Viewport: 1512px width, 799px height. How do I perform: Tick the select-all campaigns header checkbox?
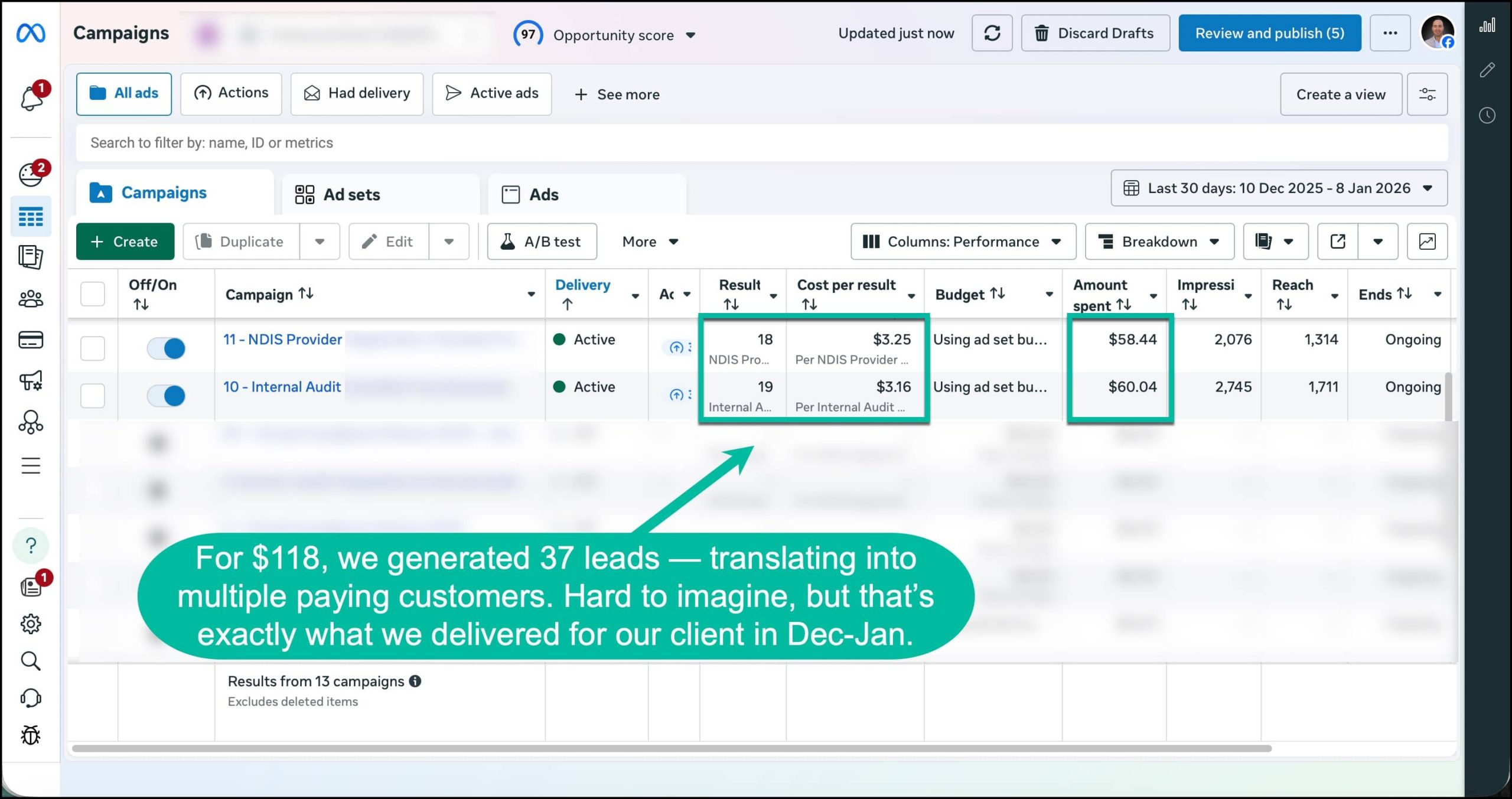[93, 293]
